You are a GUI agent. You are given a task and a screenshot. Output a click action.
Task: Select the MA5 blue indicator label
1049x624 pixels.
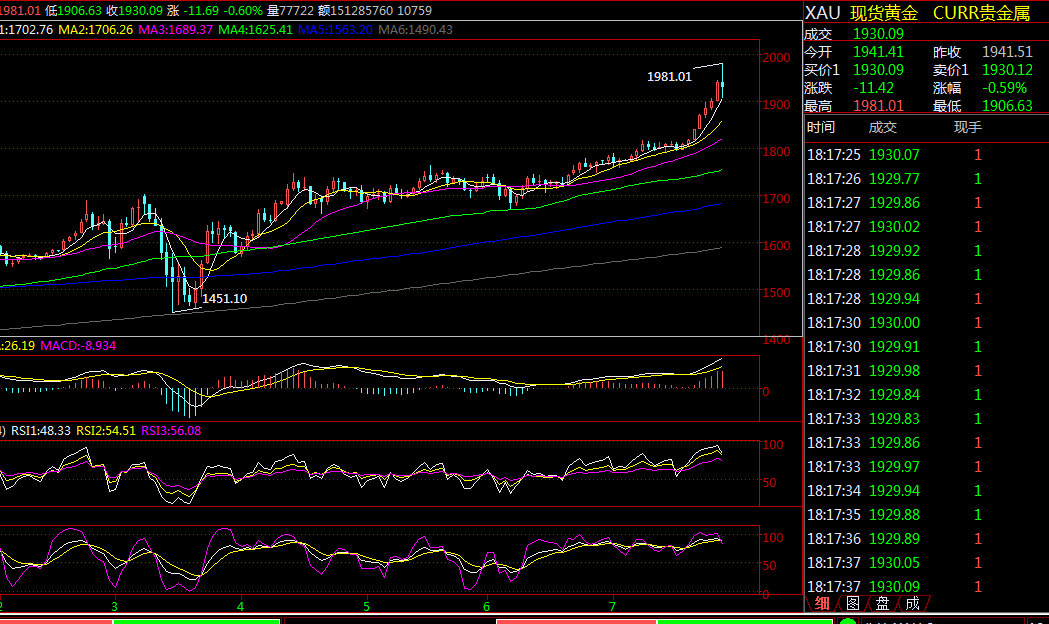point(335,30)
